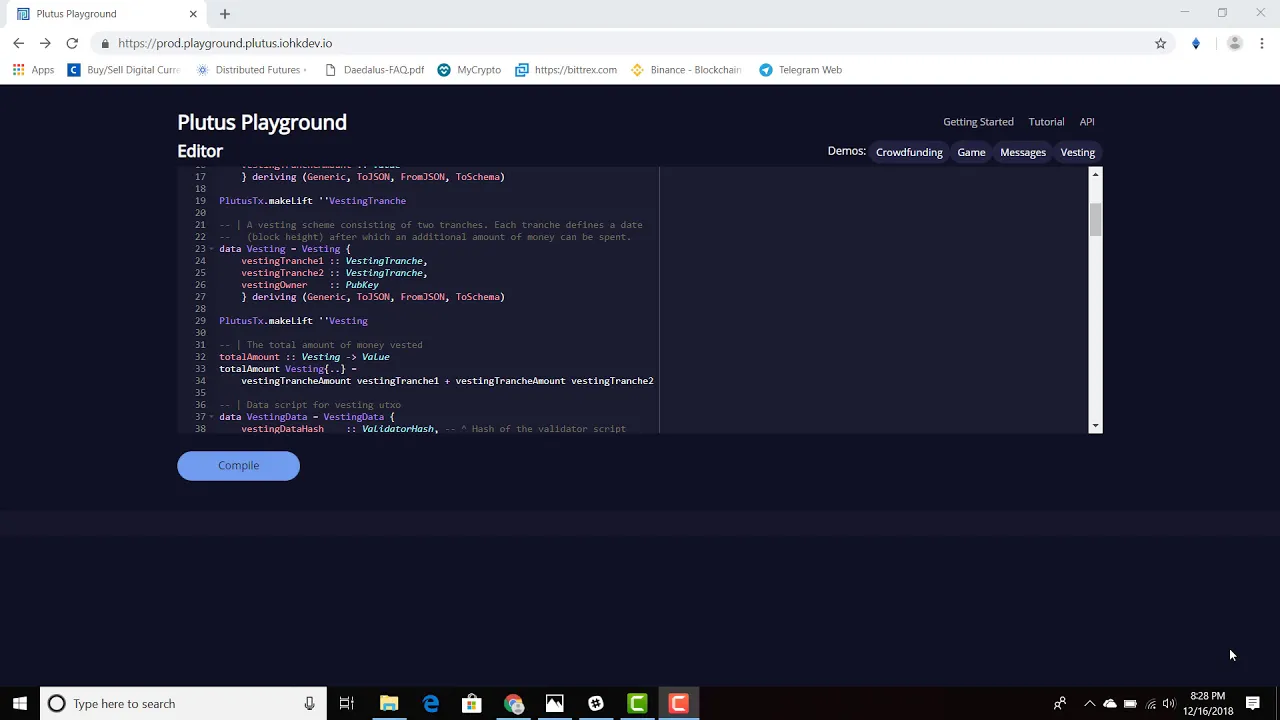The image size is (1280, 720).
Task: Open Task View in taskbar
Action: pos(346,703)
